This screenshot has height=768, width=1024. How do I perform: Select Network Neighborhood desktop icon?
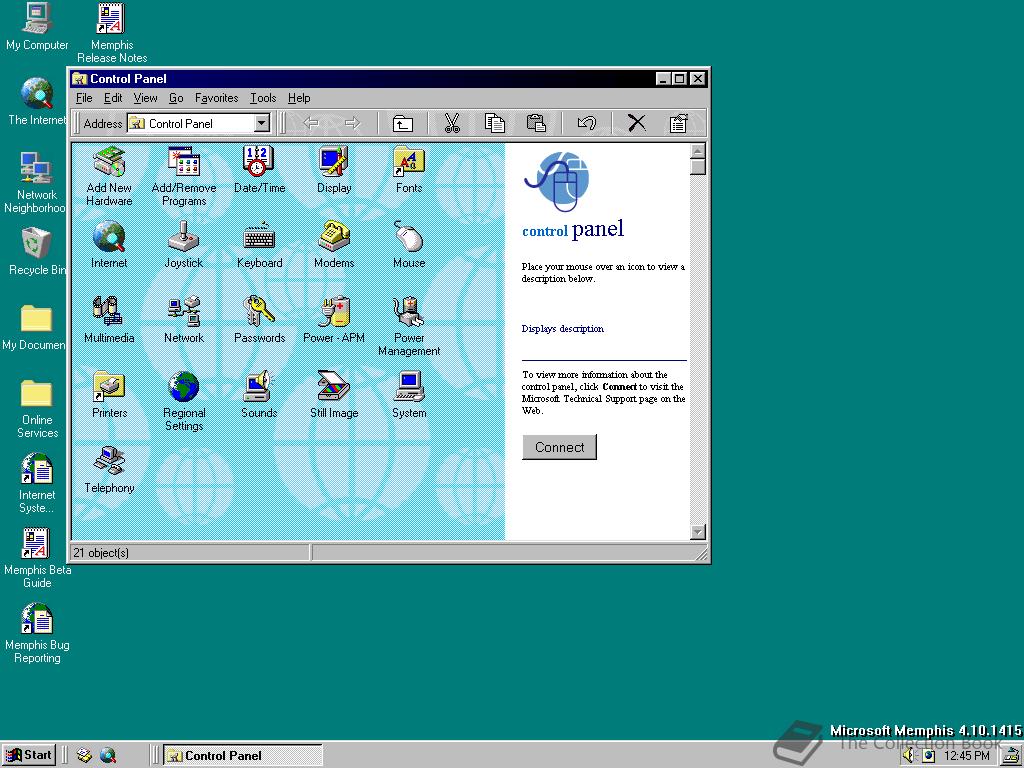click(35, 183)
